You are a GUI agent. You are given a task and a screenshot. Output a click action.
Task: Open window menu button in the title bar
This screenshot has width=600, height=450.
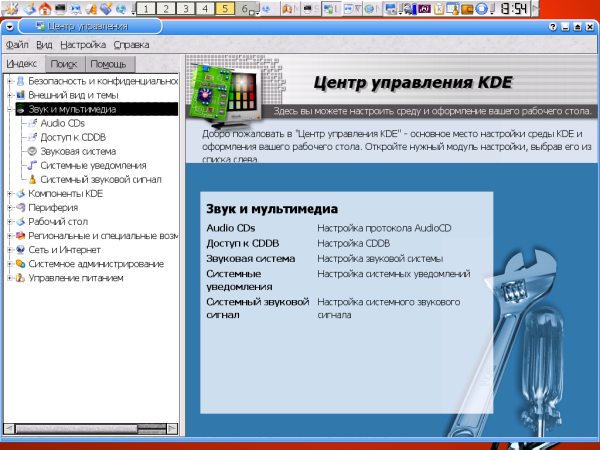pyautogui.click(x=10, y=27)
